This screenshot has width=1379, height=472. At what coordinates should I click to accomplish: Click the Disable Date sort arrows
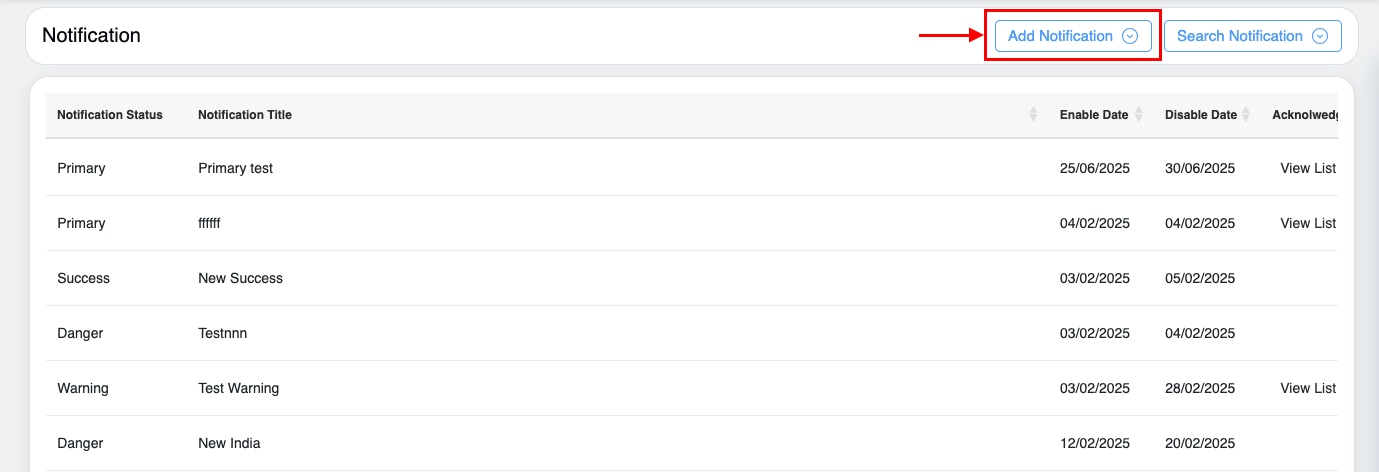pos(1247,115)
